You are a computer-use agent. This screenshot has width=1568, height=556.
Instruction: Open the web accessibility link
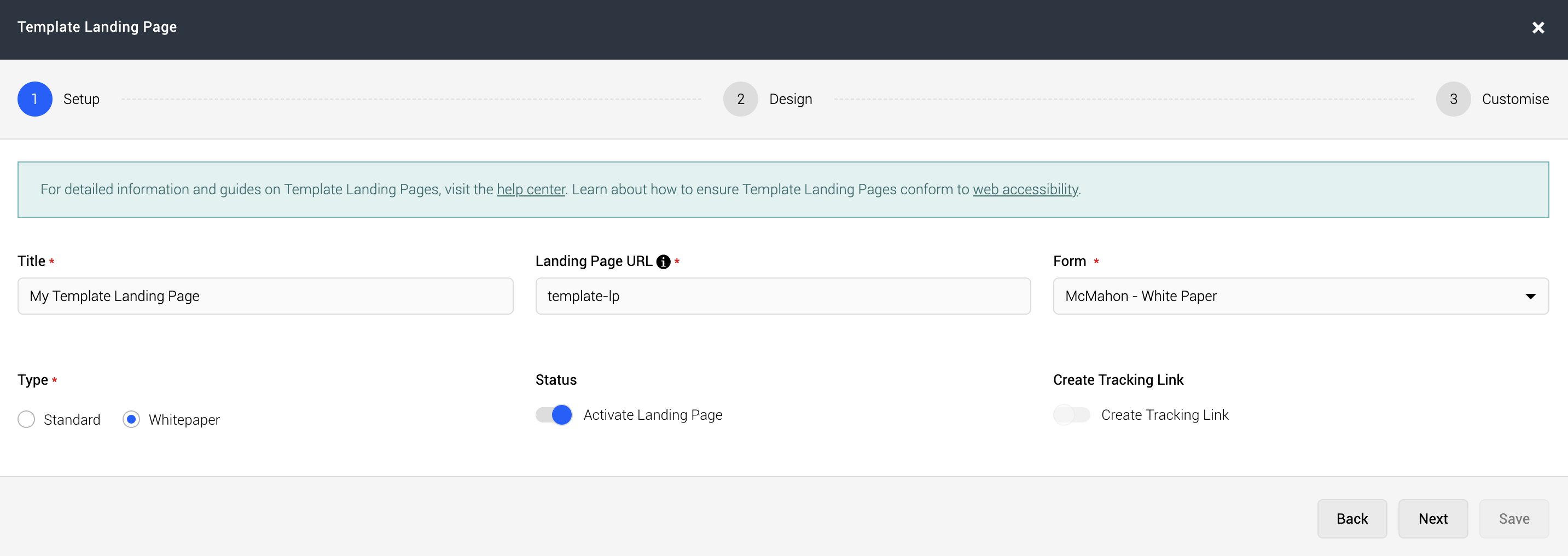pos(1025,190)
